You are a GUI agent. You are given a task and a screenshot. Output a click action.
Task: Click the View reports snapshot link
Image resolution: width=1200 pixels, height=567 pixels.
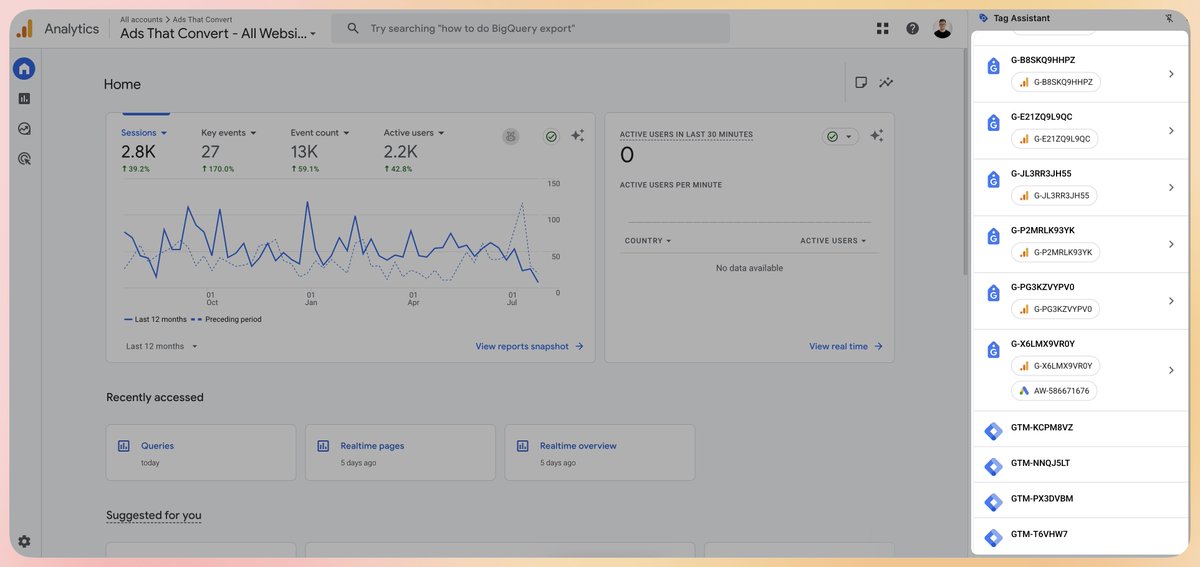click(x=529, y=346)
